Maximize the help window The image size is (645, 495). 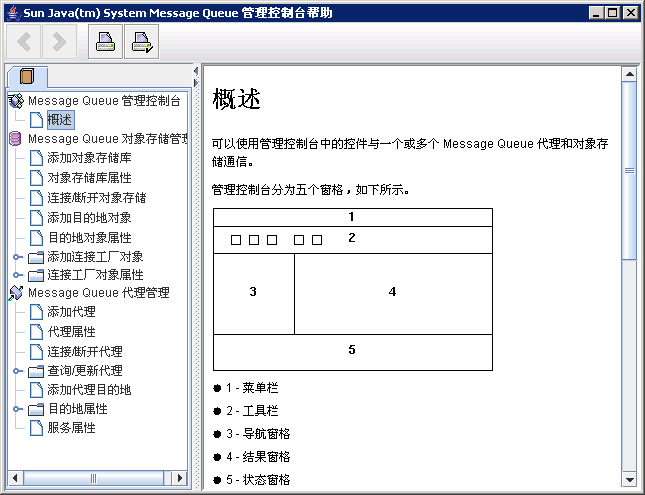[x=613, y=13]
